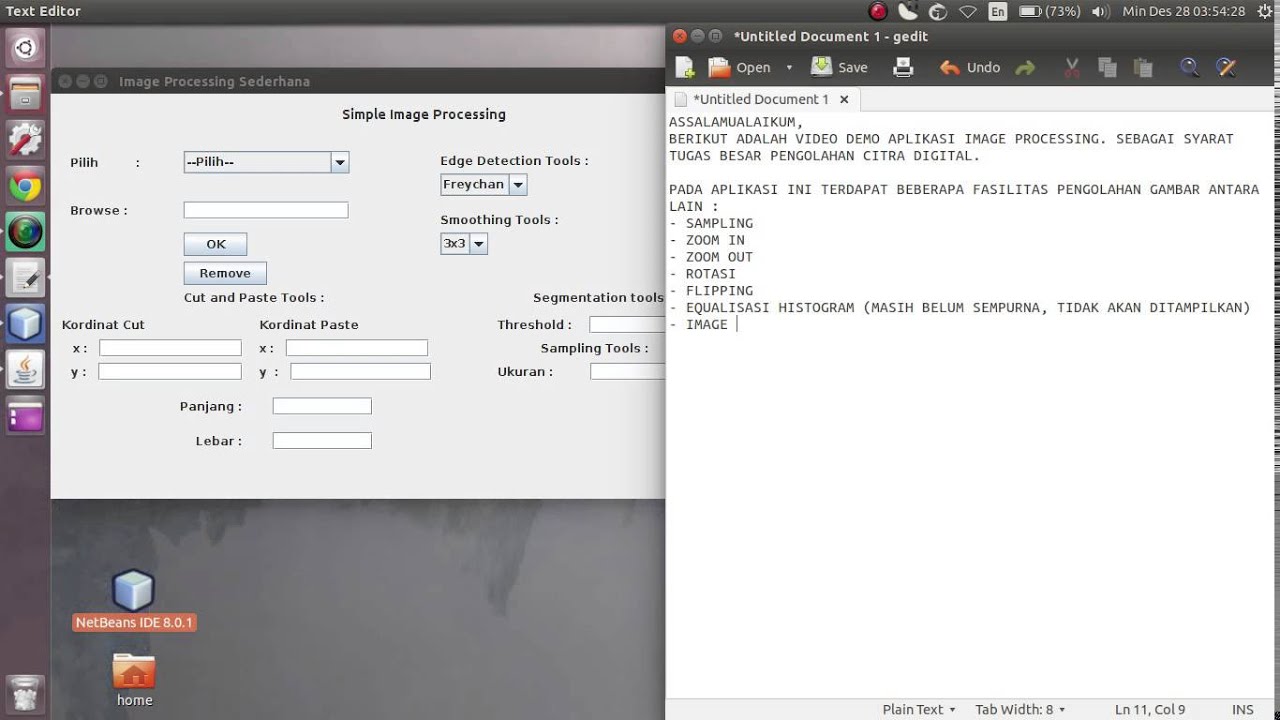Open the Plain Text language selector

[919, 709]
